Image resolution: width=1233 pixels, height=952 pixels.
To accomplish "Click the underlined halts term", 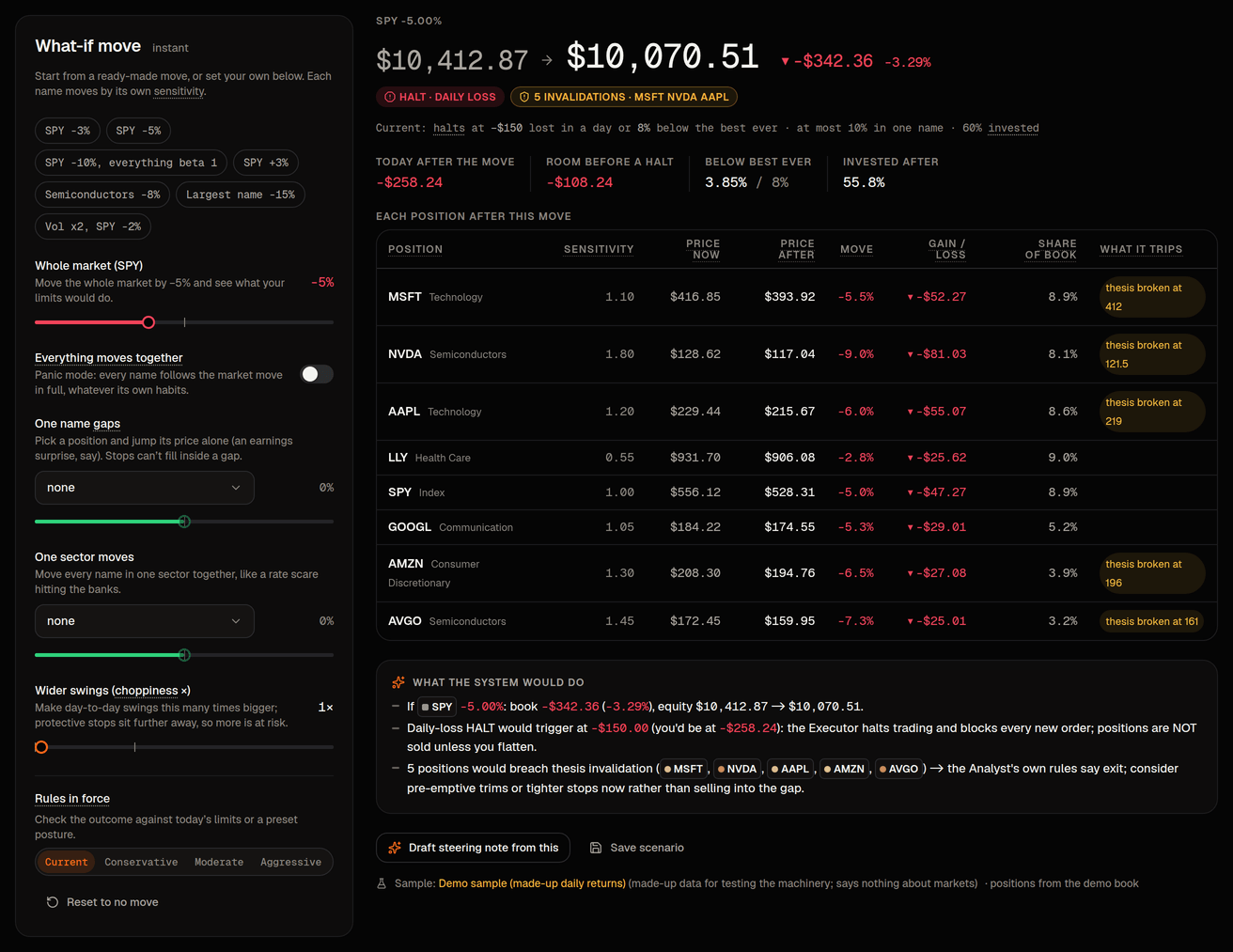I will 449,128.
